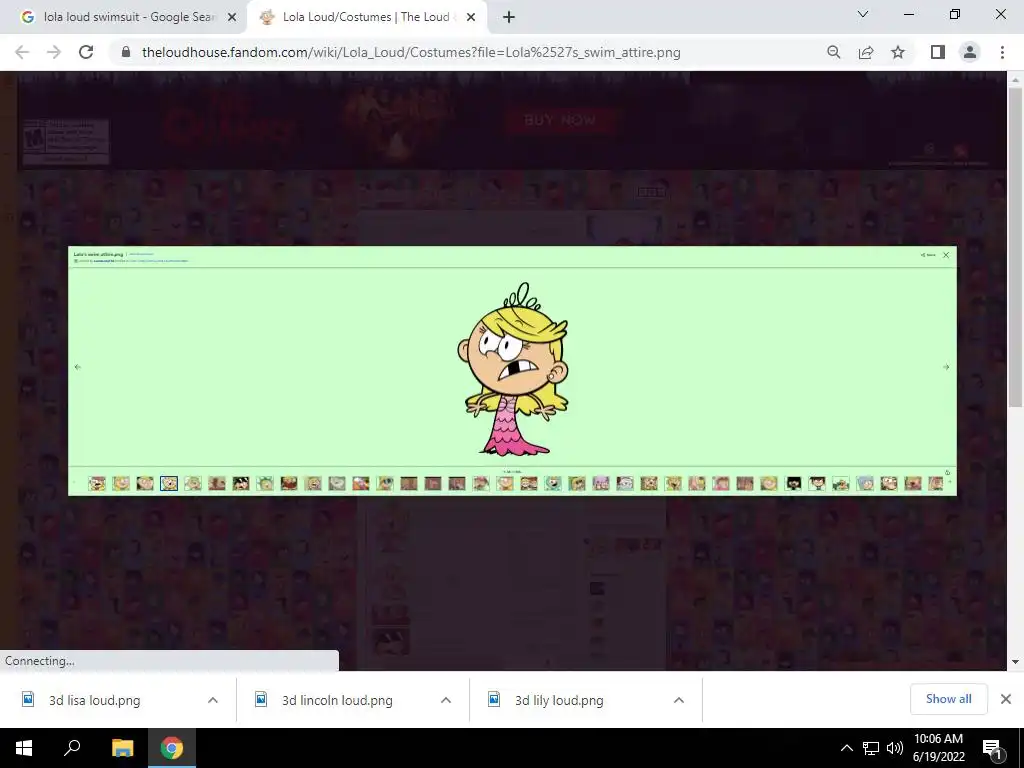
Task: Open the uploader's profile link in the lightbox header
Action: (104, 261)
